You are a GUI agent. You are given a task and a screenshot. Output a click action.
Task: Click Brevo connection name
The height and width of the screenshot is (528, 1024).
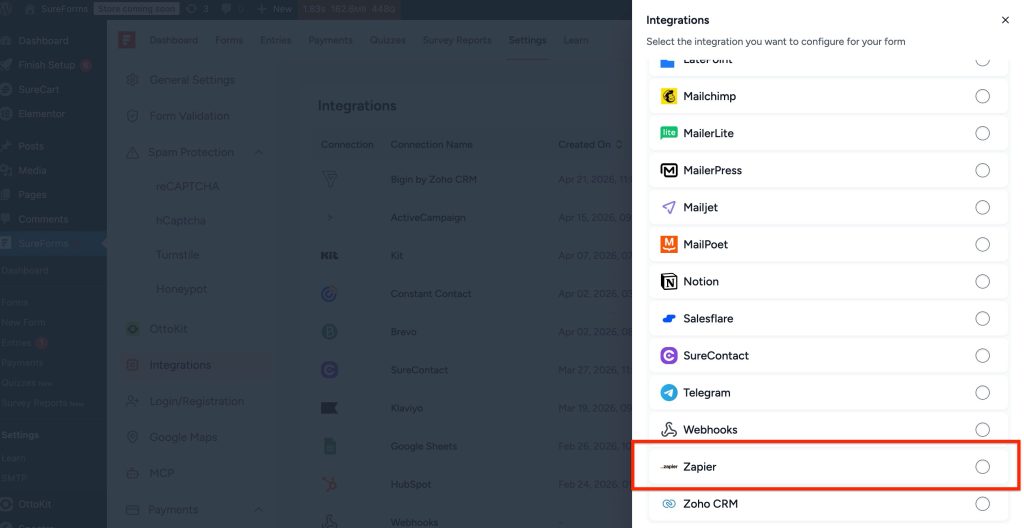coord(404,332)
